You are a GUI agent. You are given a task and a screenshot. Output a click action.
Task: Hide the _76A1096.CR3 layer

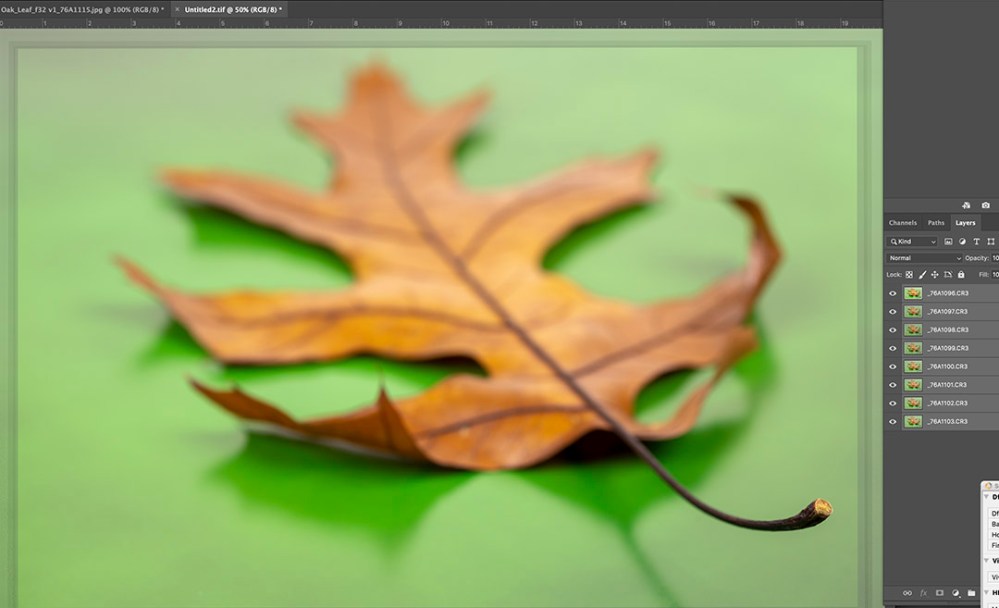point(893,293)
